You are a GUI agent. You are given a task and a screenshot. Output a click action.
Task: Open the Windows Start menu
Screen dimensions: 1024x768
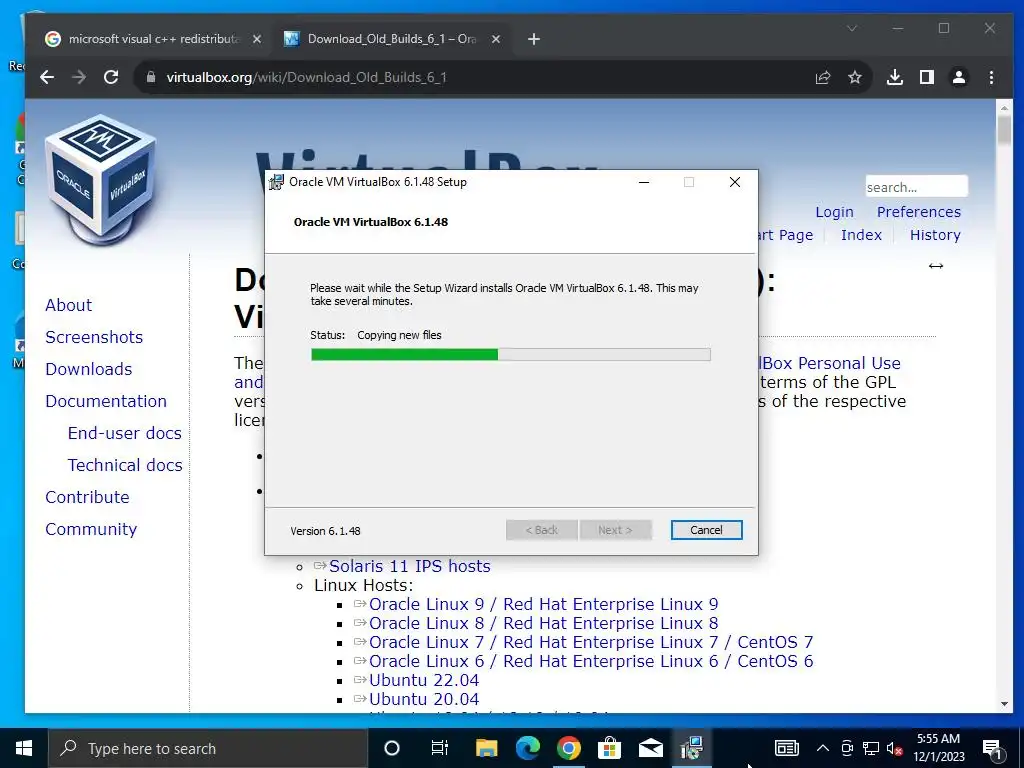24,748
